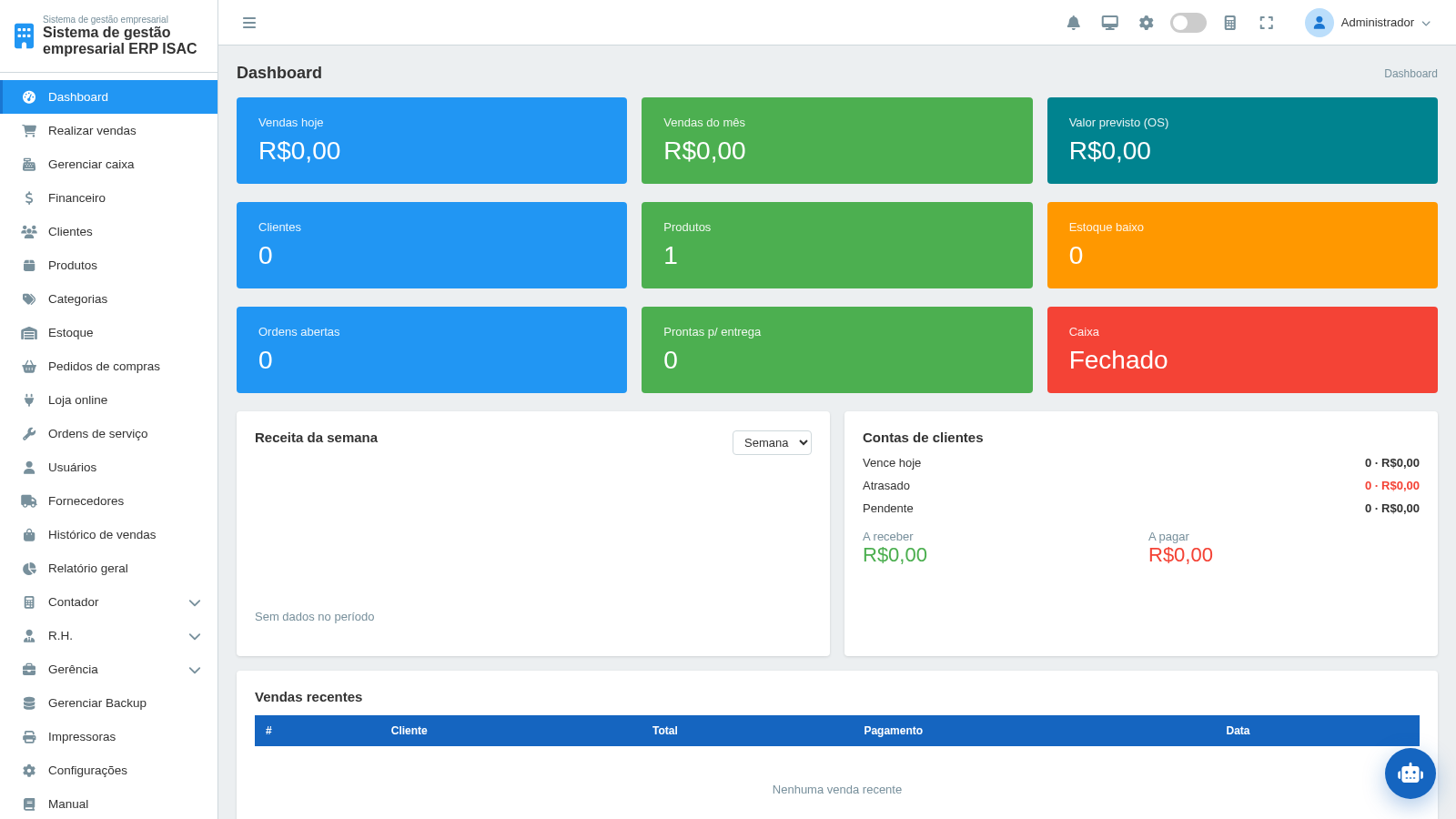
Task: Expand the Gerência submenu chevron
Action: 195,670
